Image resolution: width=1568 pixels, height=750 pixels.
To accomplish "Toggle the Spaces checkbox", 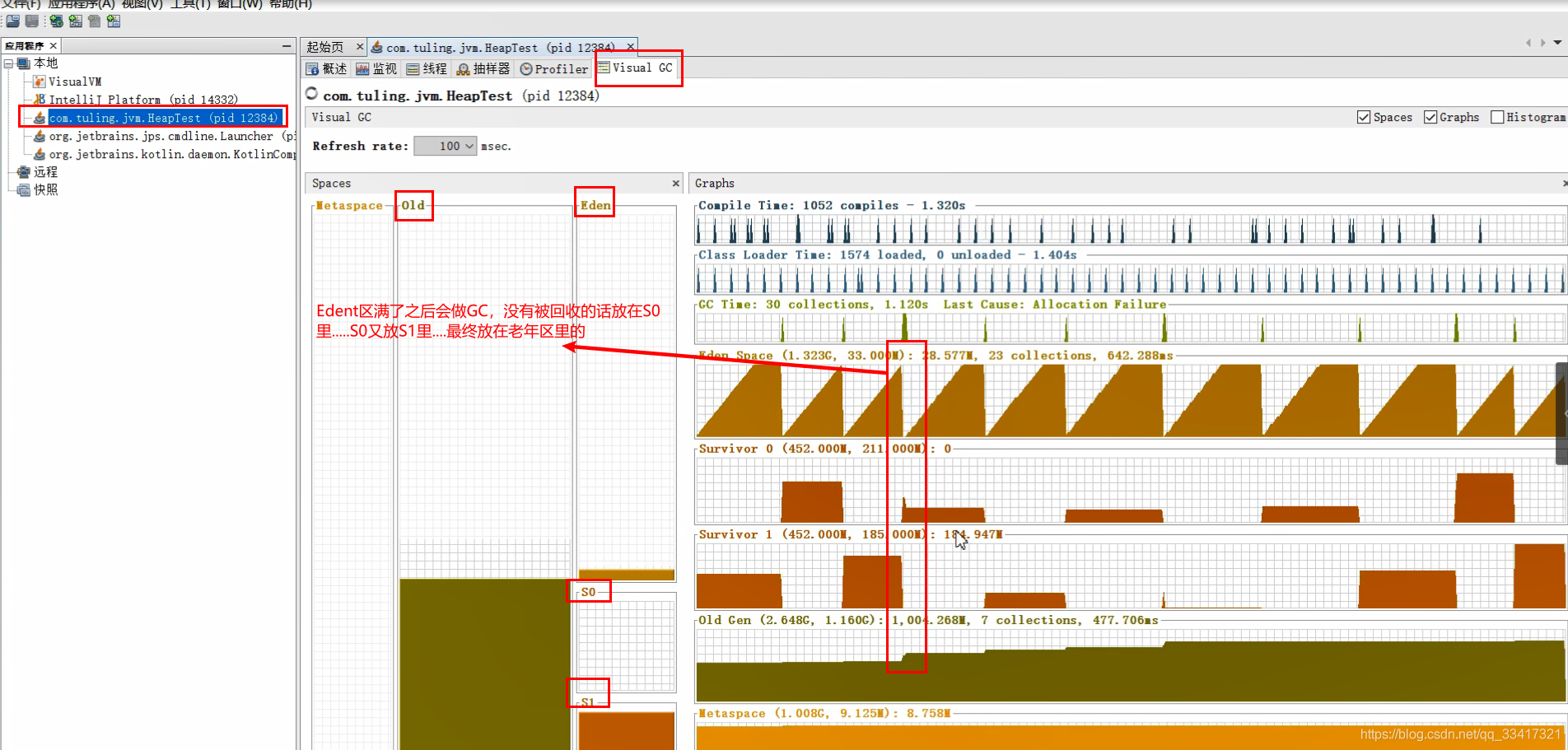I will (1364, 117).
